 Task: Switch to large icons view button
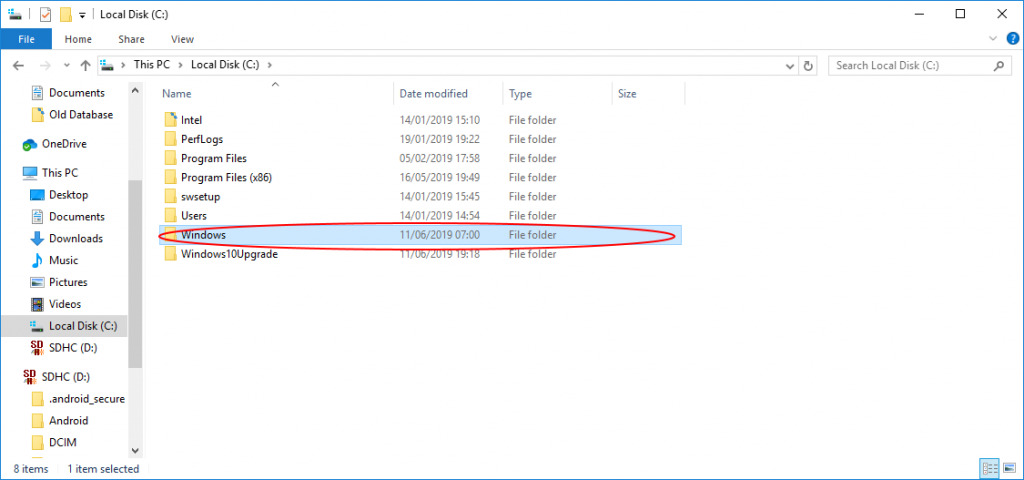point(1010,468)
